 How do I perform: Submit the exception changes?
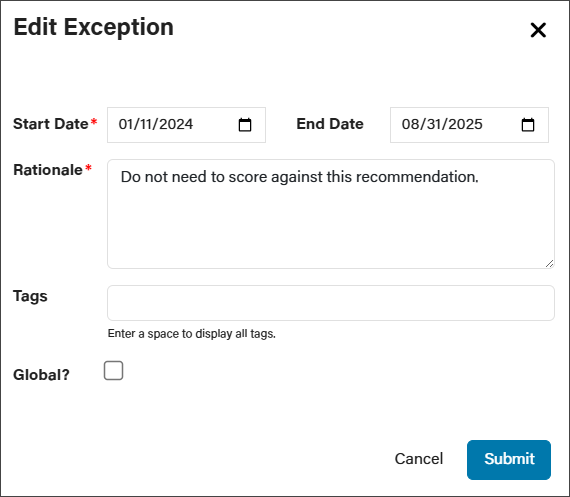[509, 460]
